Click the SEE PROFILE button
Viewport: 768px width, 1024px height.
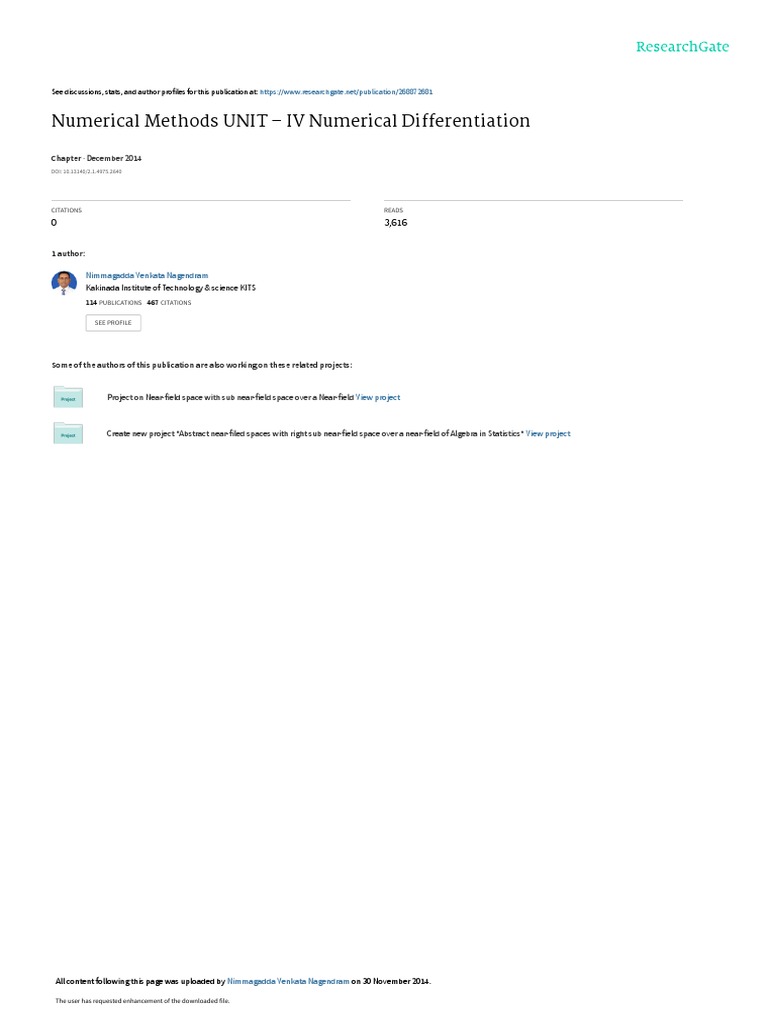coord(113,323)
